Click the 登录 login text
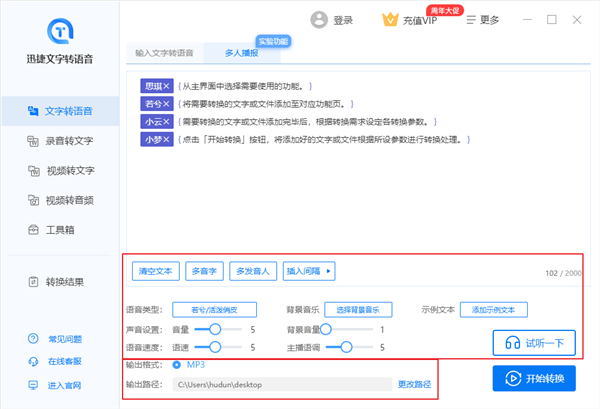This screenshot has height=409, width=600. click(343, 20)
